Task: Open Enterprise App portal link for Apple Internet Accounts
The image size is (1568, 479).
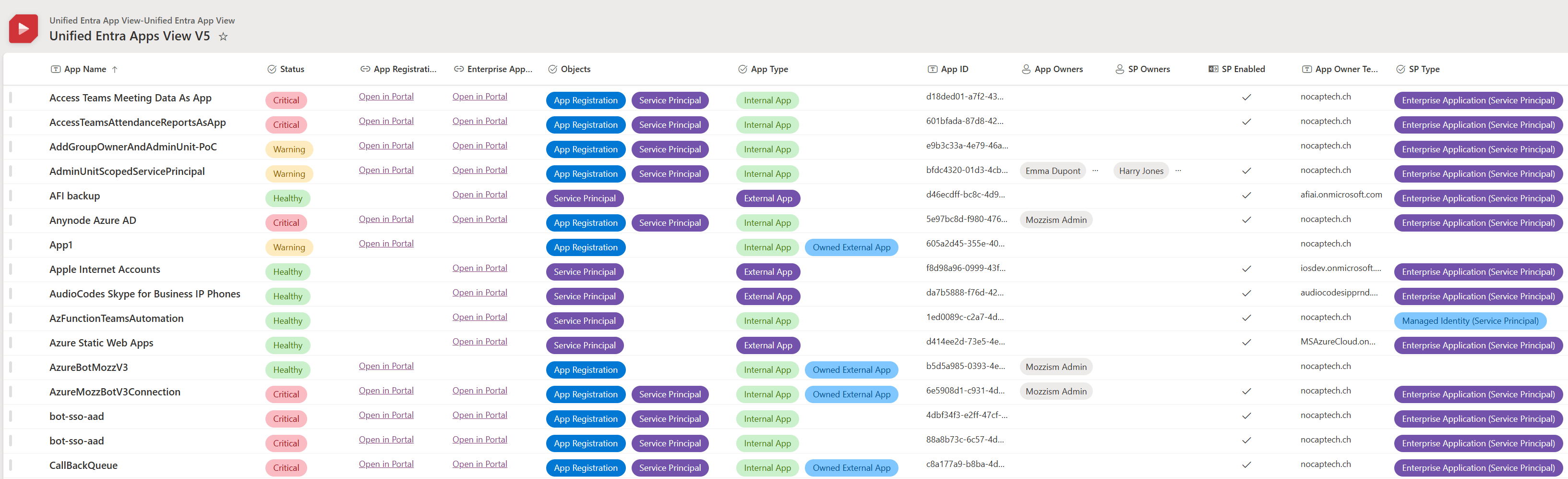Action: 479,268
